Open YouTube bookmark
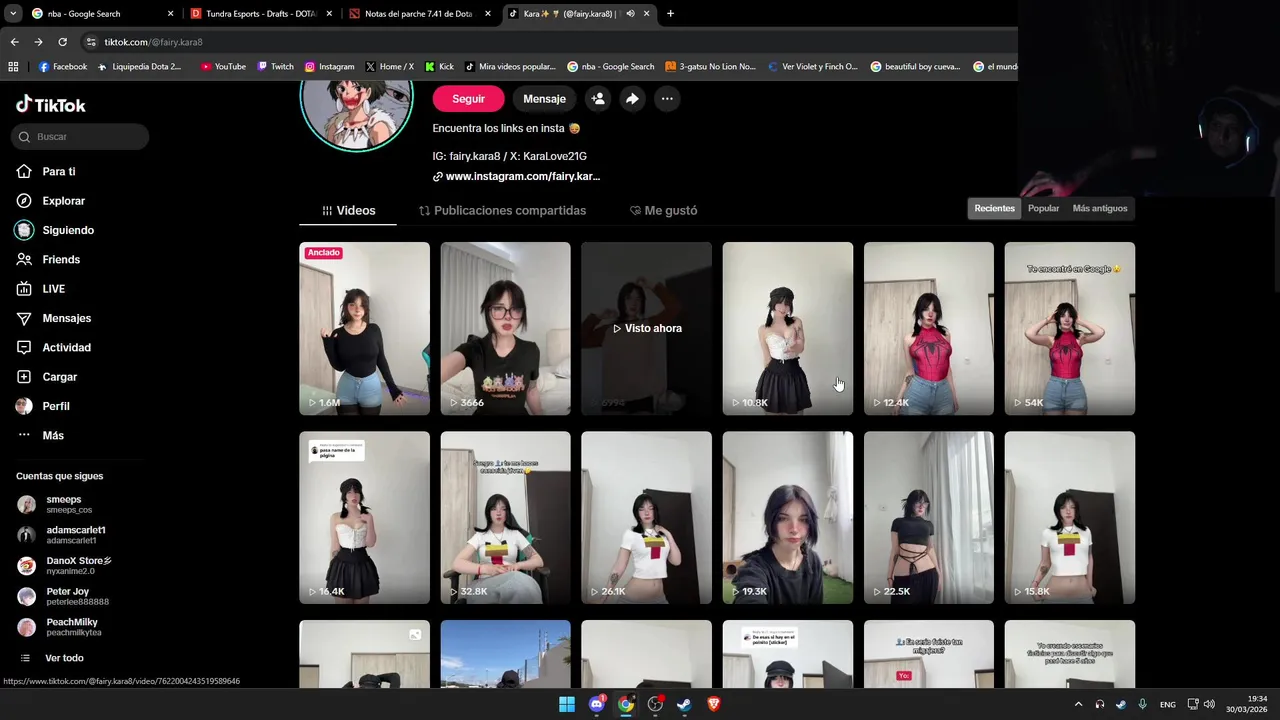This screenshot has width=1280, height=720. point(223,67)
